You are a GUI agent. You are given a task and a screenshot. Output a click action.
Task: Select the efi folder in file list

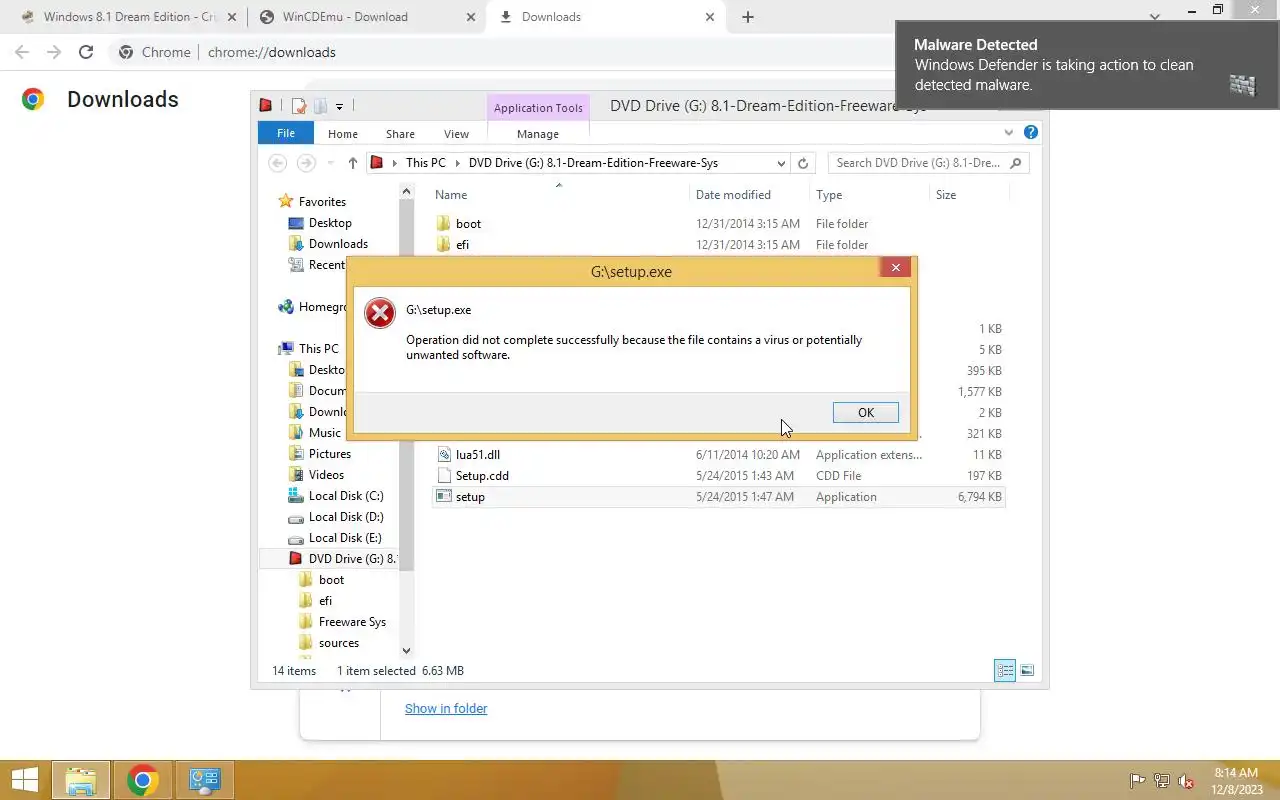tap(462, 245)
